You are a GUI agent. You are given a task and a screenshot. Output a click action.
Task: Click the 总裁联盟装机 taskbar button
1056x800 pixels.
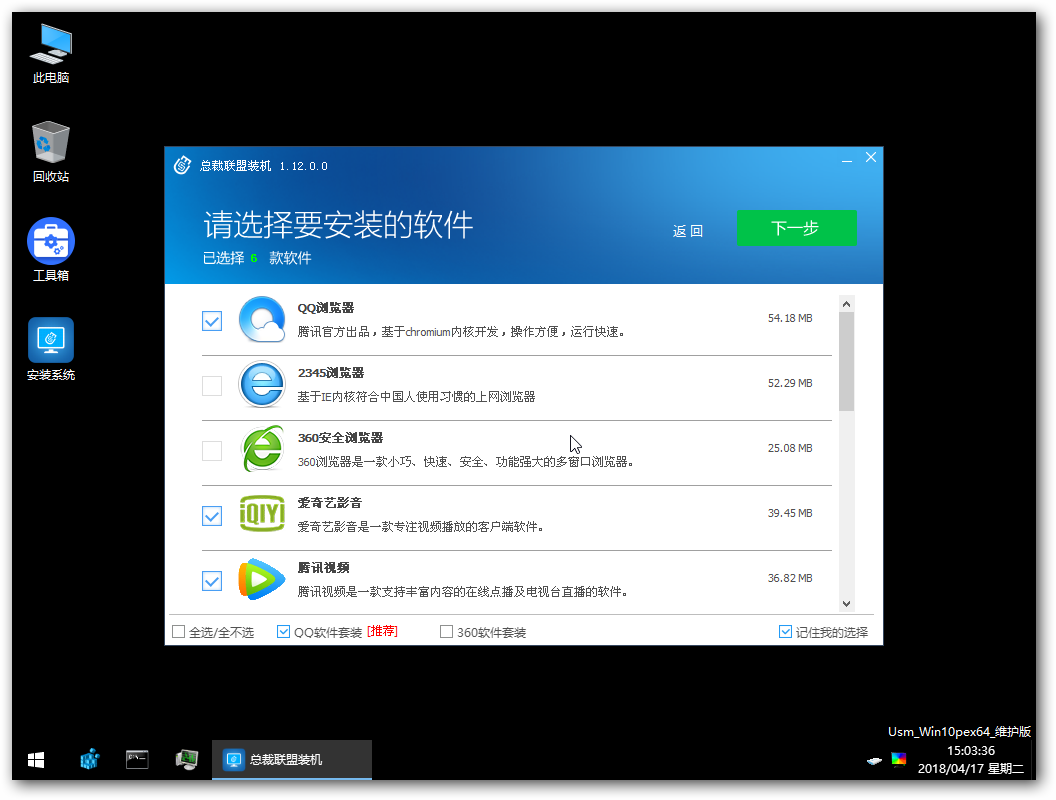pyautogui.click(x=292, y=760)
